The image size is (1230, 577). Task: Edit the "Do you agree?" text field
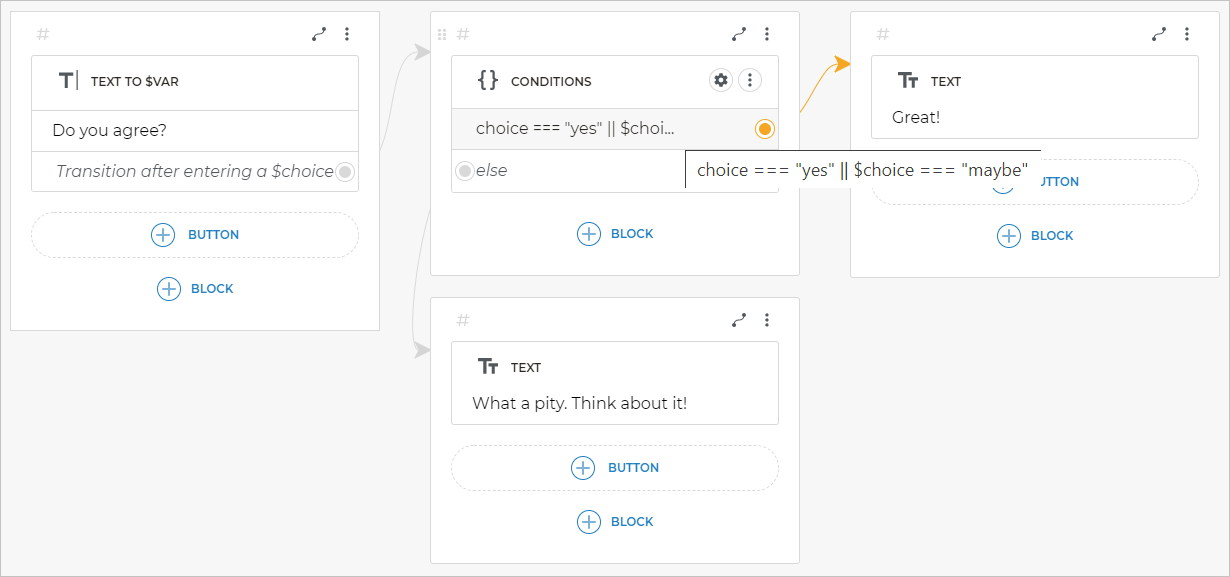pyautogui.click(x=195, y=131)
